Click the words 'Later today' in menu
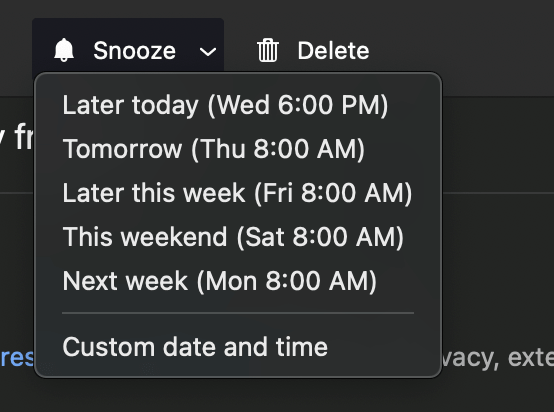Screen dimensions: 554x412 coord(130,106)
